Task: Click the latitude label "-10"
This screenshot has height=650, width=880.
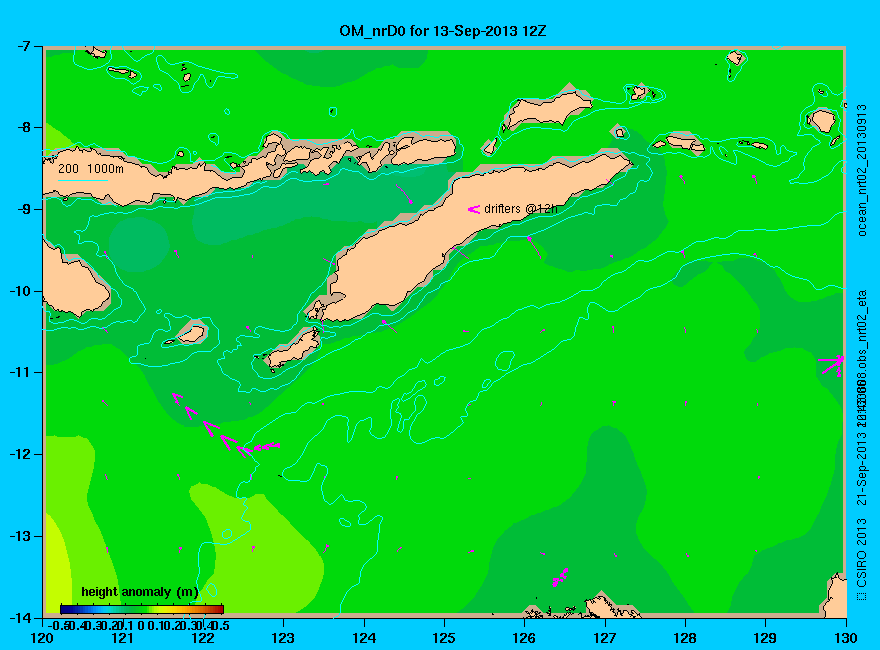Action: 21,291
